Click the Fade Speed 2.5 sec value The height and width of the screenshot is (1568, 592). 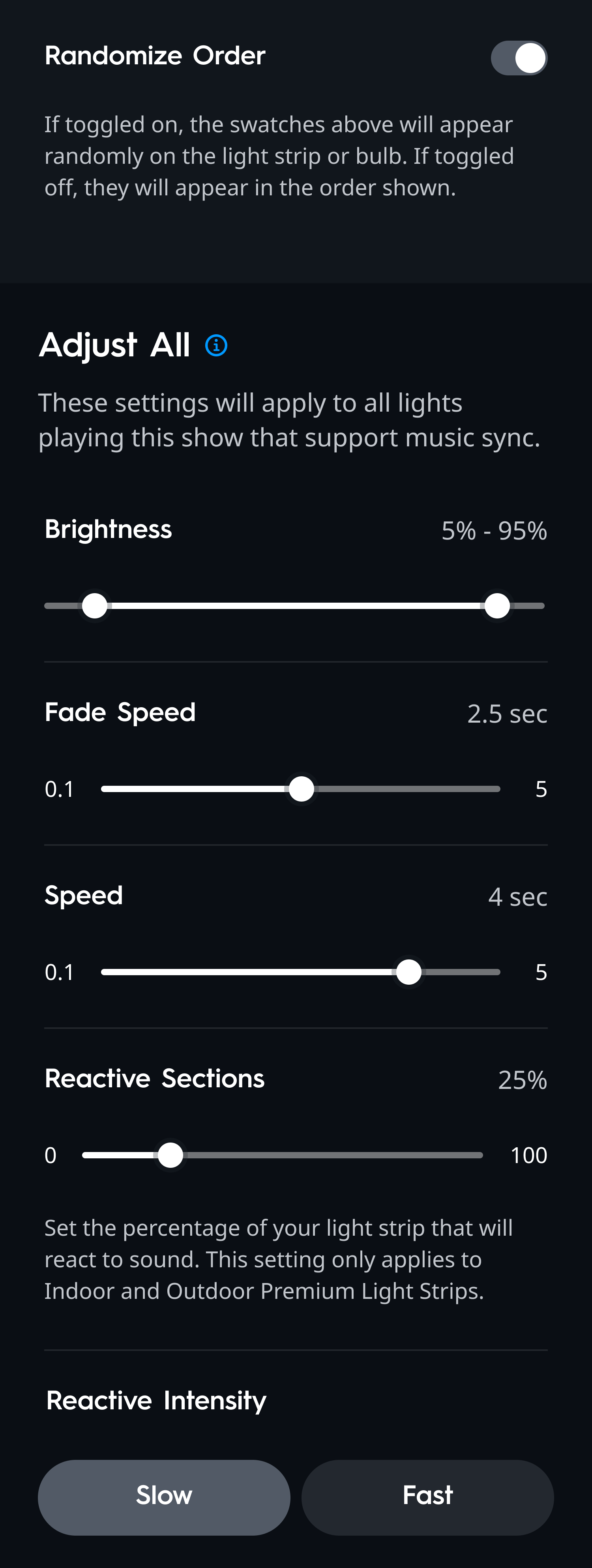point(507,714)
